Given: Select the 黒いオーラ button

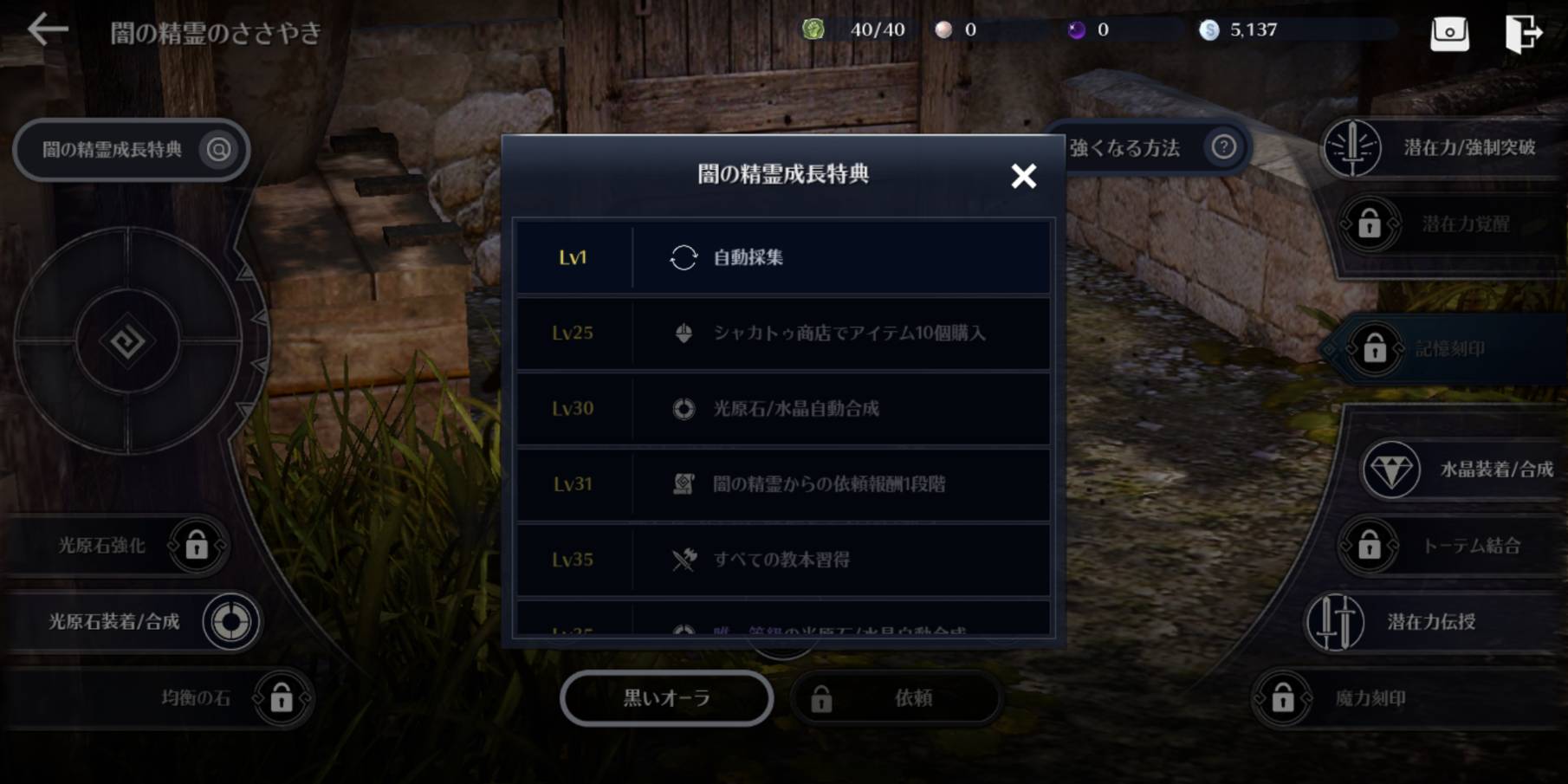Looking at the screenshot, I should click(x=667, y=698).
